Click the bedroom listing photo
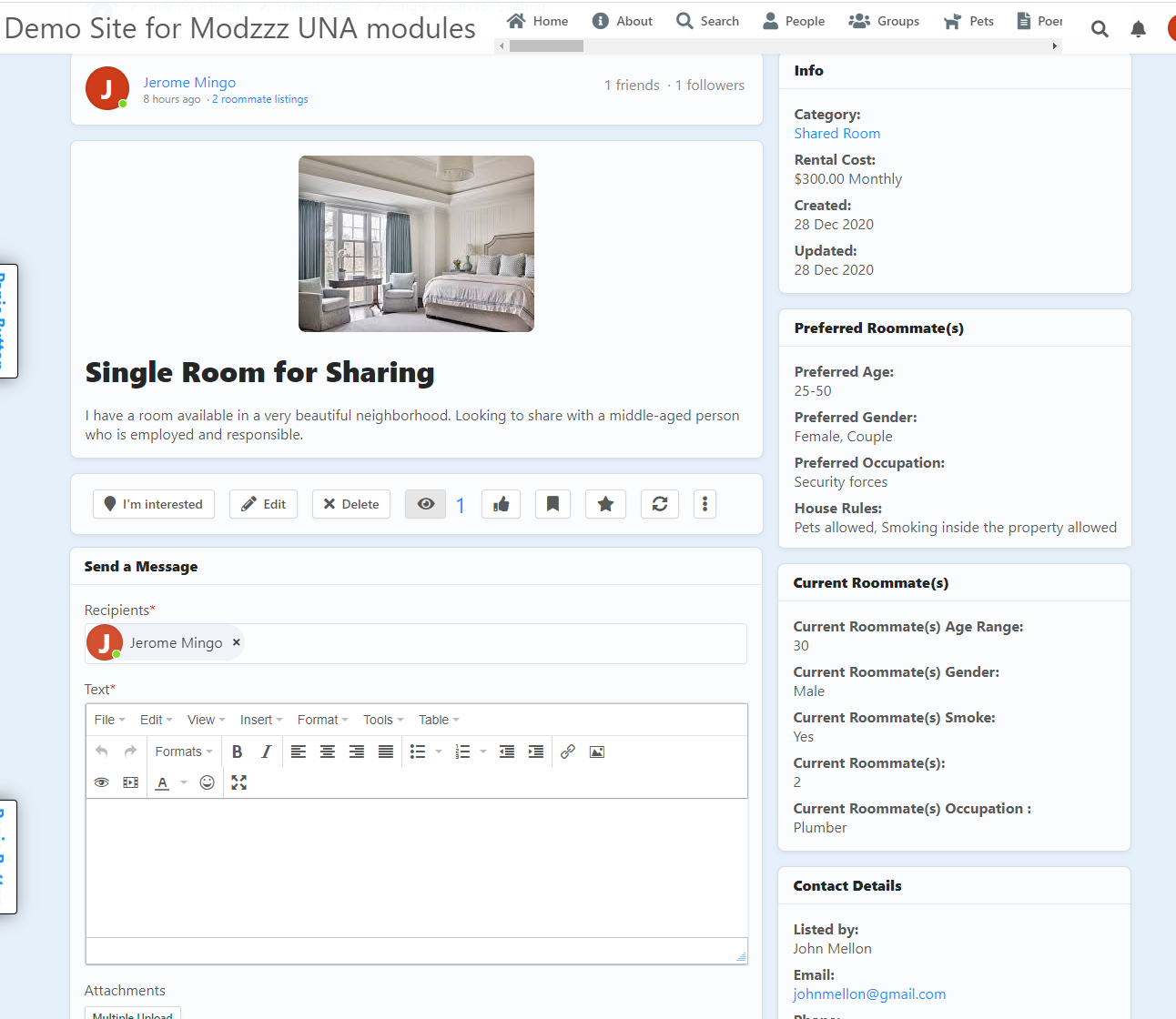The image size is (1176, 1019). click(x=416, y=244)
